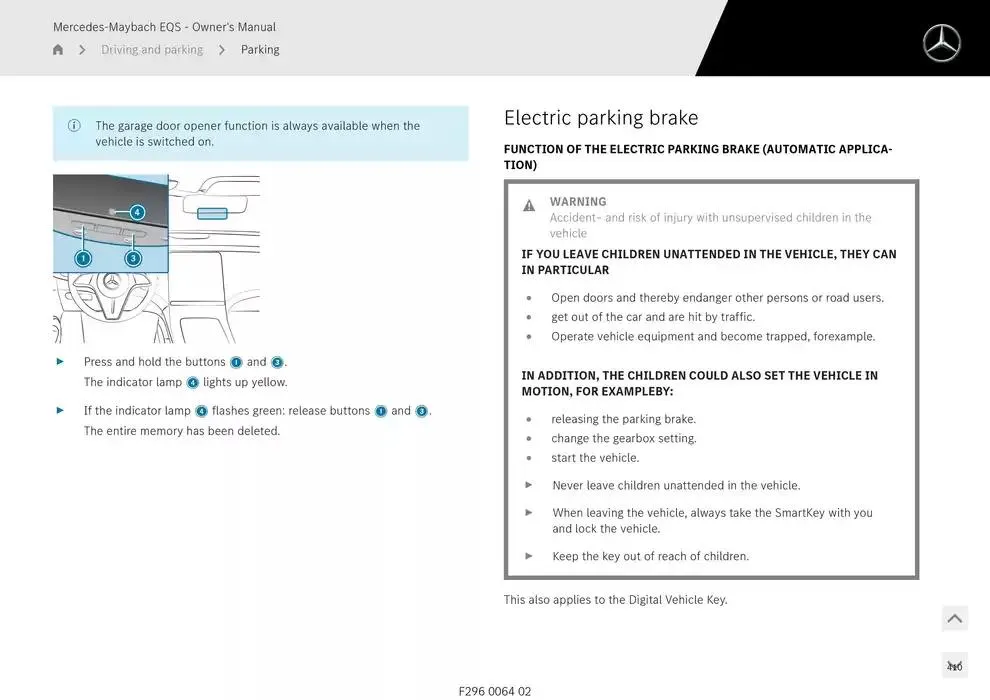Image resolution: width=990 pixels, height=700 pixels.
Task: Click callout number 4 in the diagram
Action: point(137,212)
